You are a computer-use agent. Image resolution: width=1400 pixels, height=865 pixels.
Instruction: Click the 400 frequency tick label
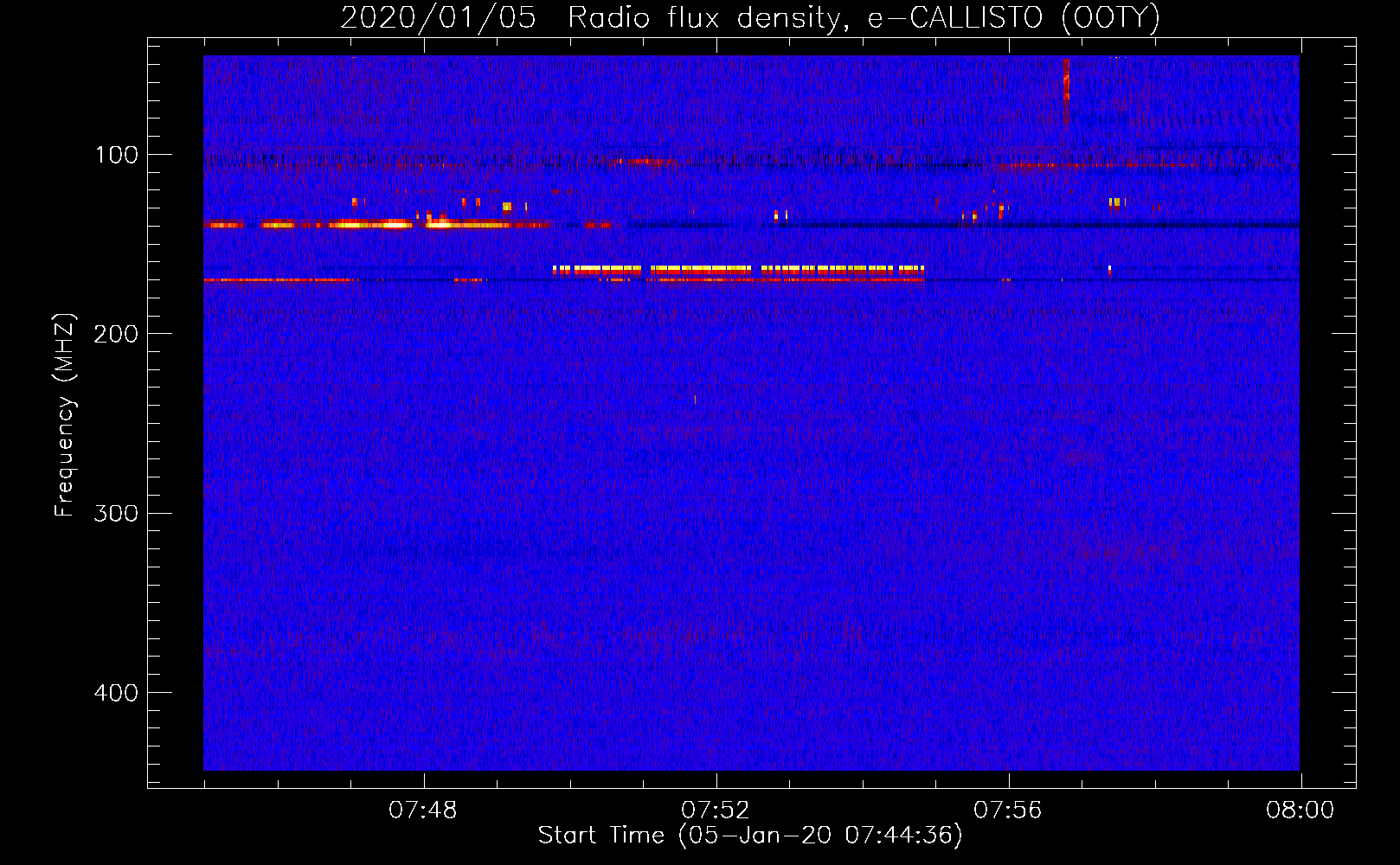pyautogui.click(x=116, y=693)
